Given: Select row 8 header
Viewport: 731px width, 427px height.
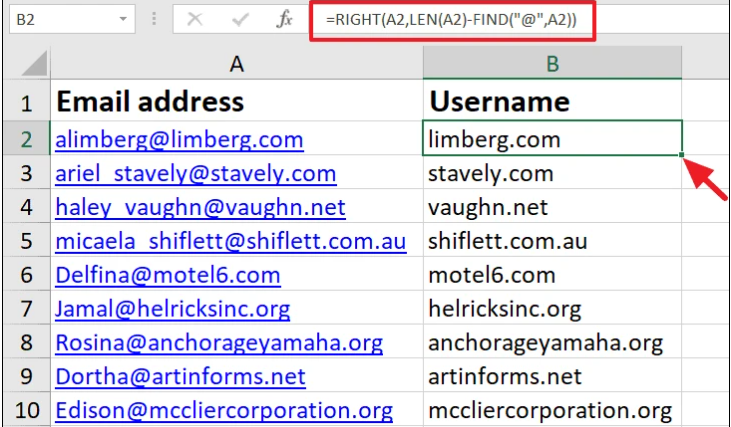Looking at the screenshot, I should [27, 343].
